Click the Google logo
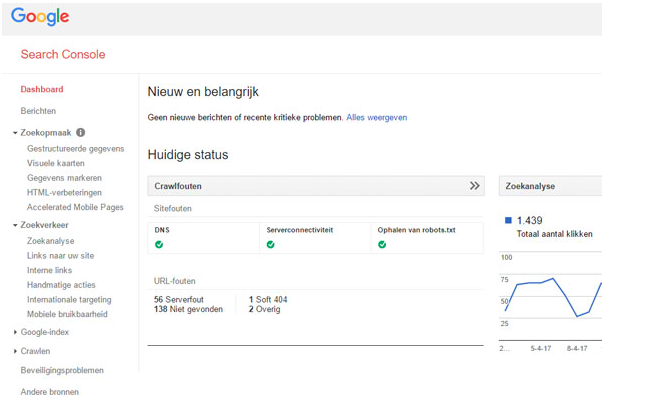This screenshot has width=652, height=407. click(40, 17)
